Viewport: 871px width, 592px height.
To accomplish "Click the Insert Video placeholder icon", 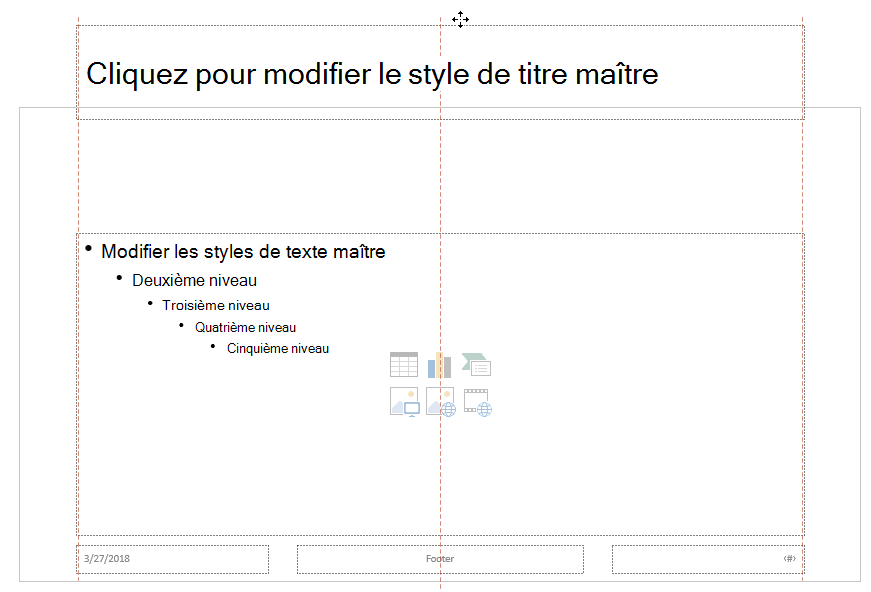I will tap(478, 402).
